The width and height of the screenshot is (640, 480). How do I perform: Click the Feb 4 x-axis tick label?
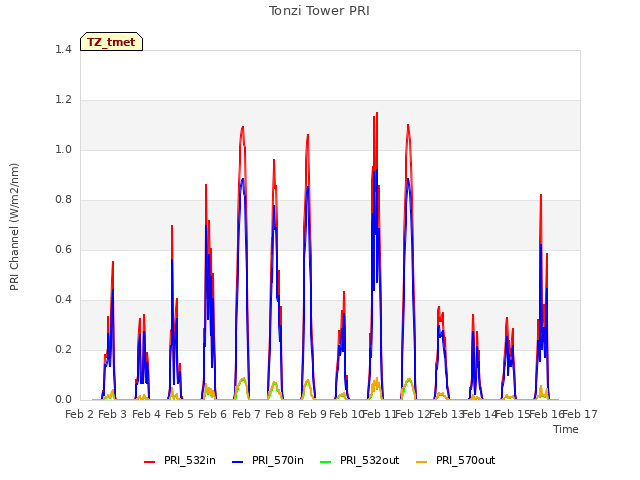(x=147, y=414)
